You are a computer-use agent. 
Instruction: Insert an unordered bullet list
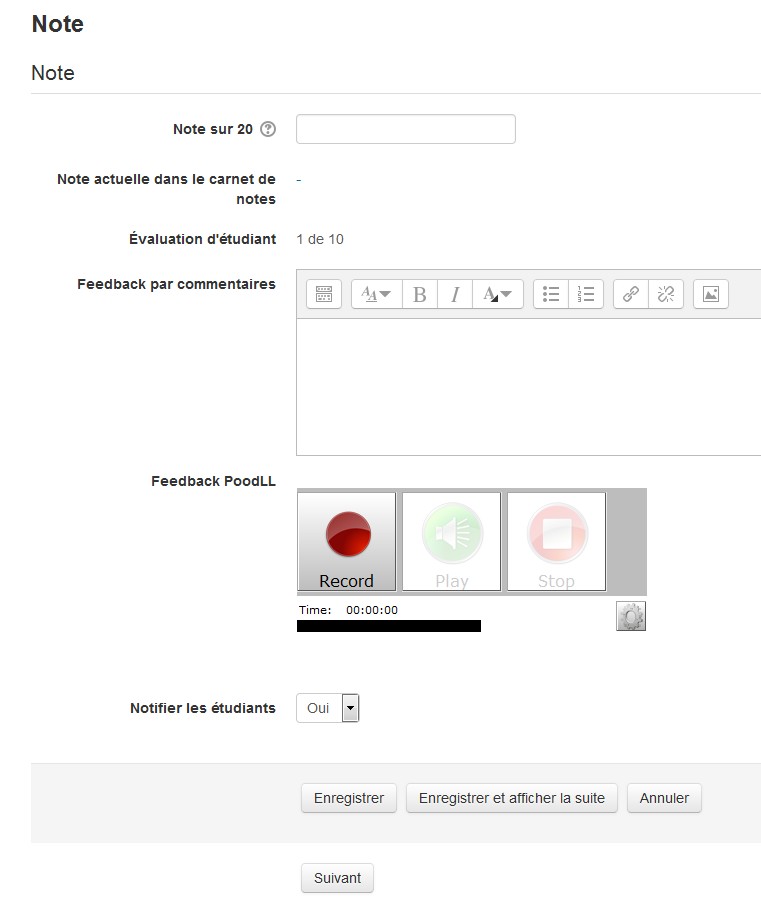click(551, 294)
